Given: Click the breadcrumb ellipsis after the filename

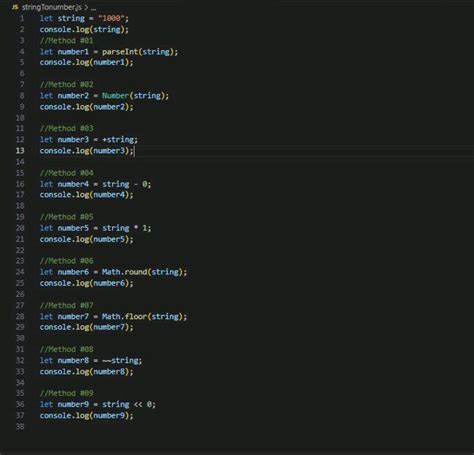Looking at the screenshot, I should tap(93, 8).
